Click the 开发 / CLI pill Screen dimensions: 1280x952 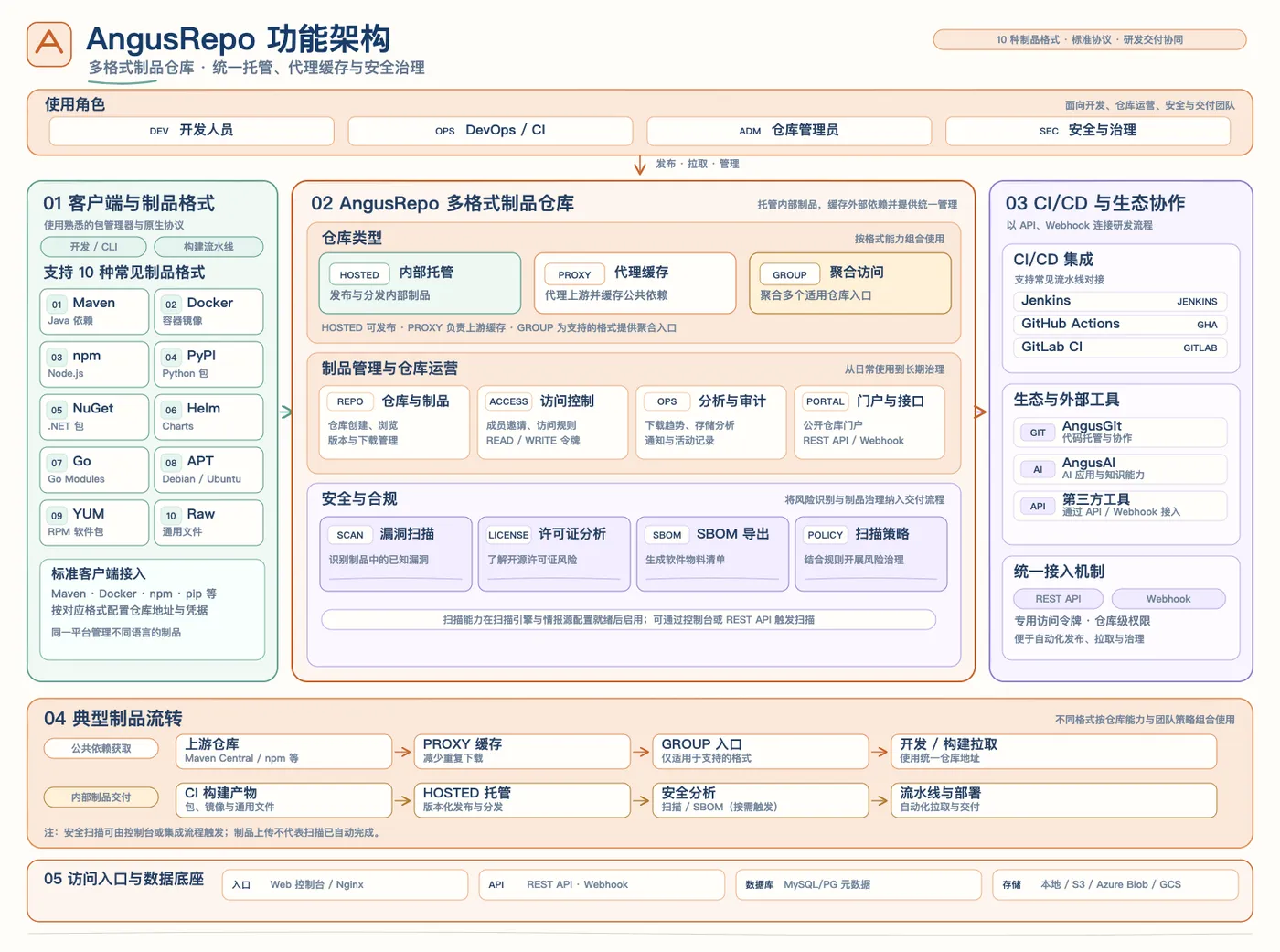click(x=93, y=247)
